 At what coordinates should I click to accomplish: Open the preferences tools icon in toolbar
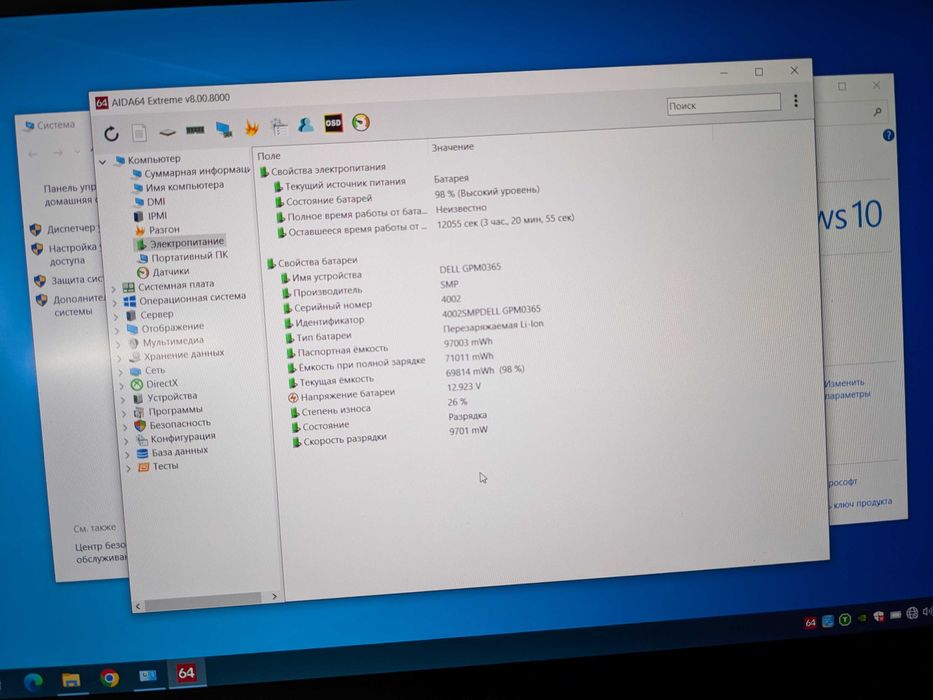[278, 126]
